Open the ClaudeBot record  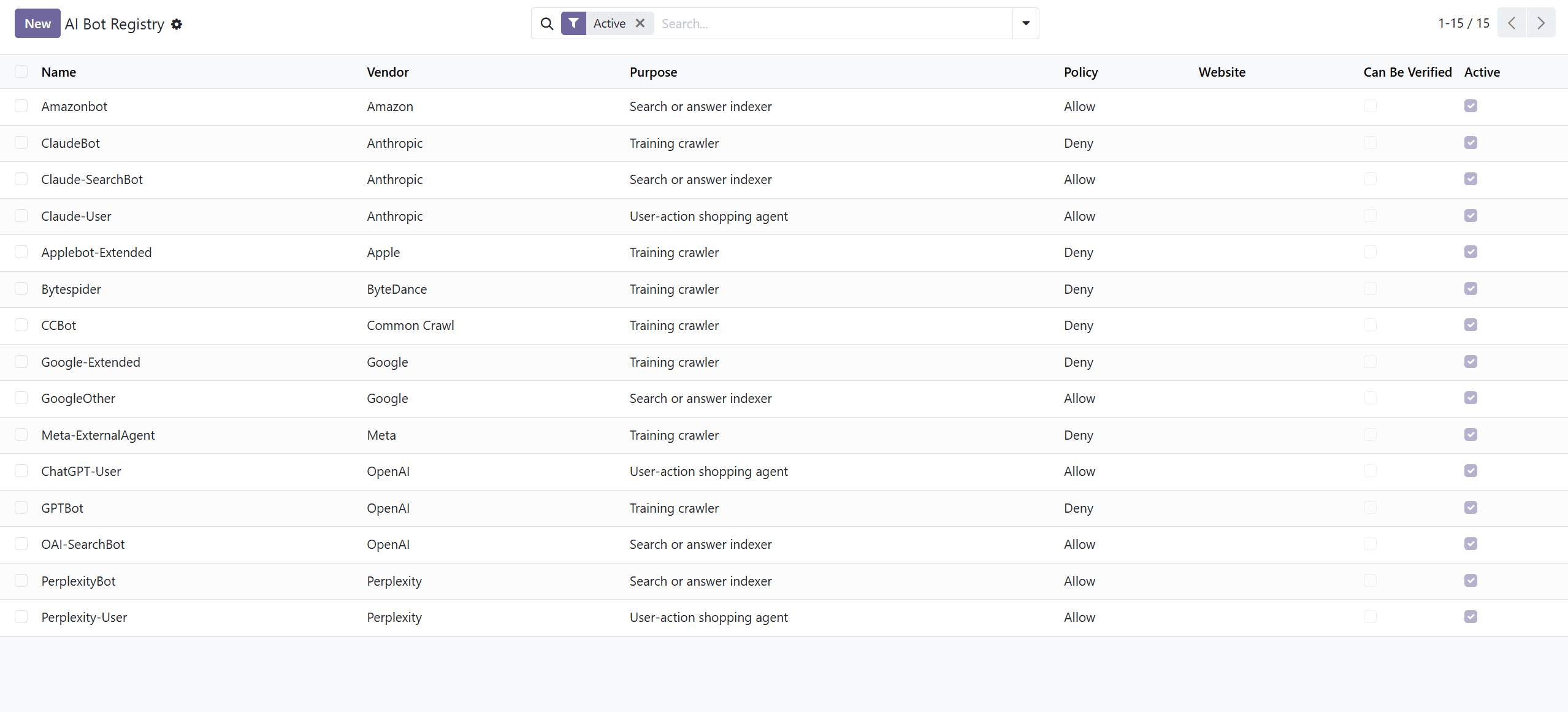pos(71,143)
